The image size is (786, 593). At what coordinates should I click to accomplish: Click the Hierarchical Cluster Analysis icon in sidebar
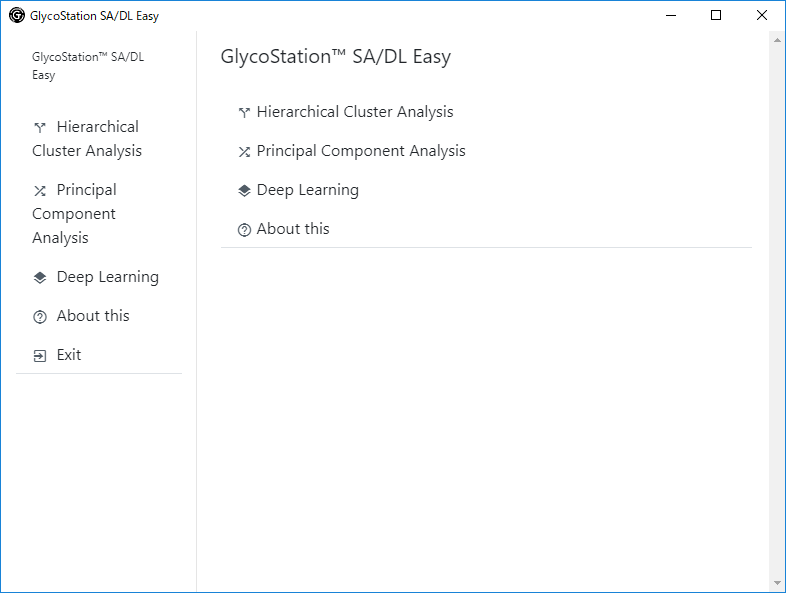click(40, 128)
